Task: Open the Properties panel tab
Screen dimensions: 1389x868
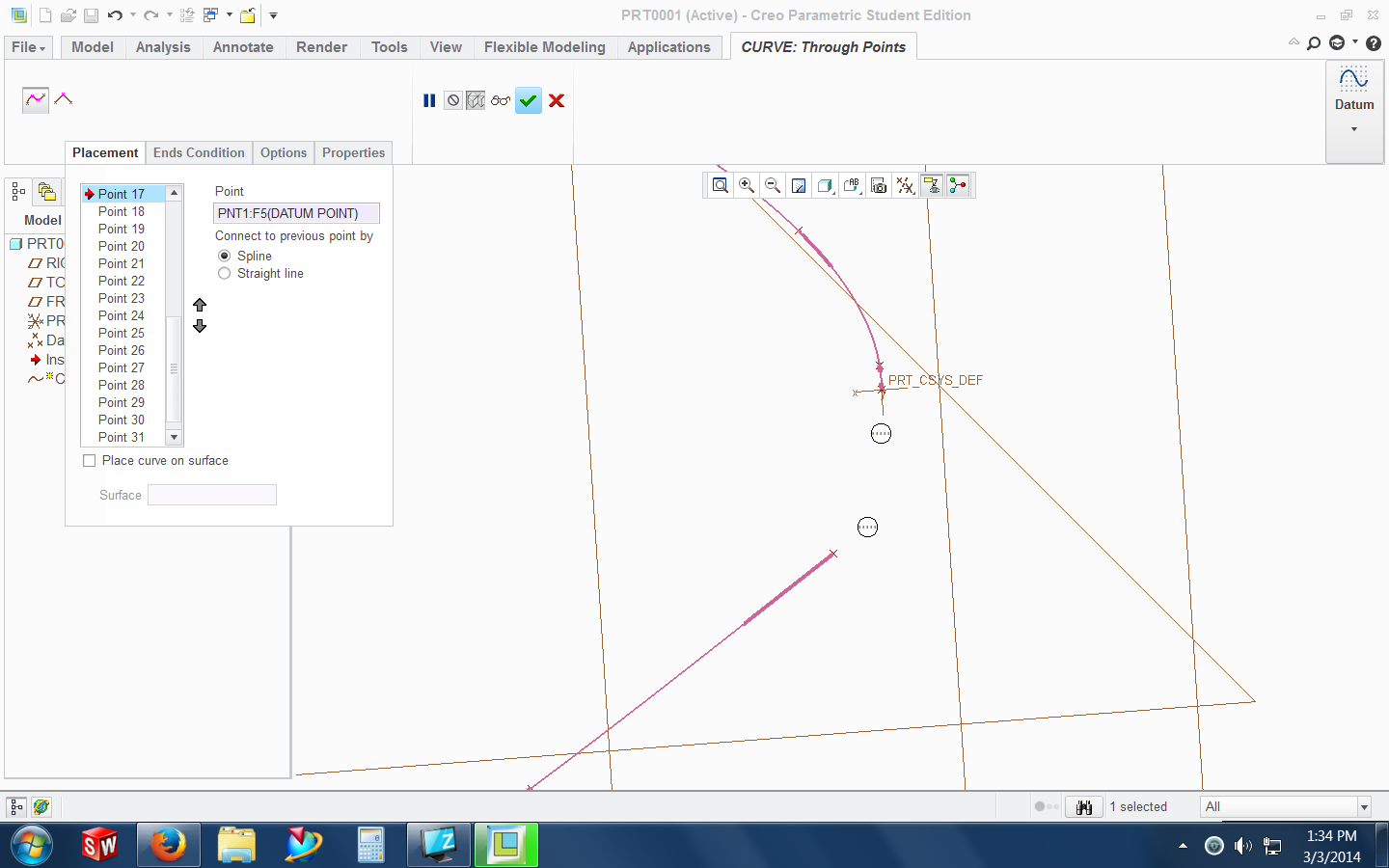Action: 353,152
